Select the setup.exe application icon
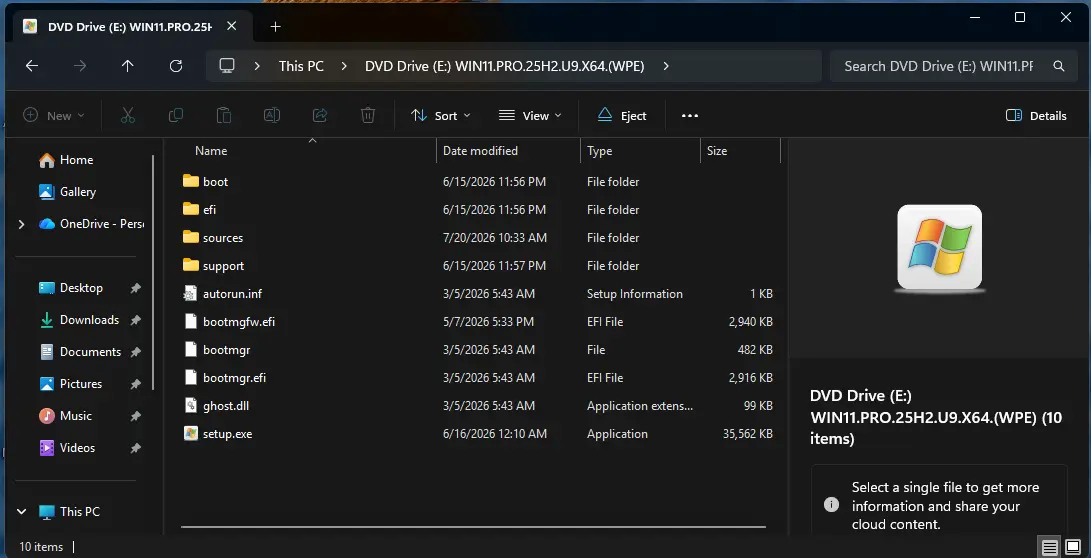The width and height of the screenshot is (1091, 558). point(191,433)
